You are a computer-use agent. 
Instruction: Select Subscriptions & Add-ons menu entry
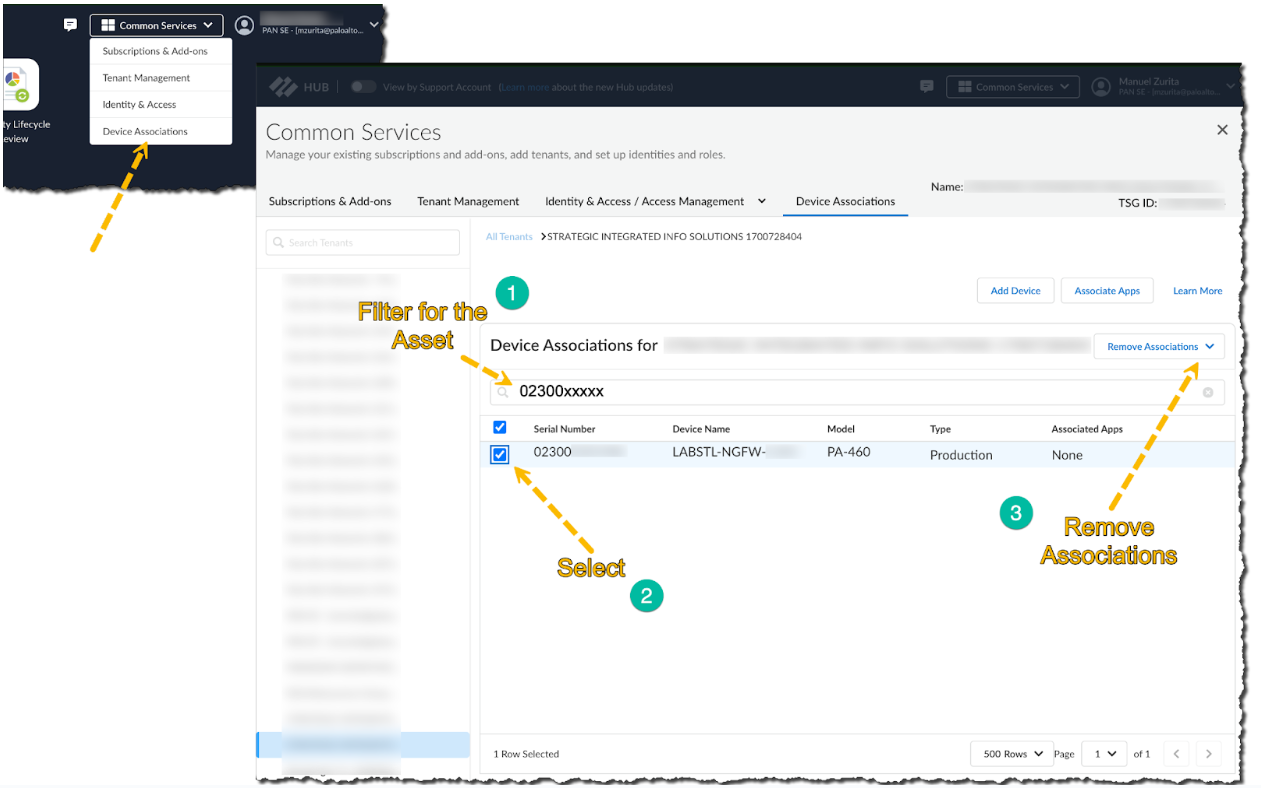click(x=155, y=51)
